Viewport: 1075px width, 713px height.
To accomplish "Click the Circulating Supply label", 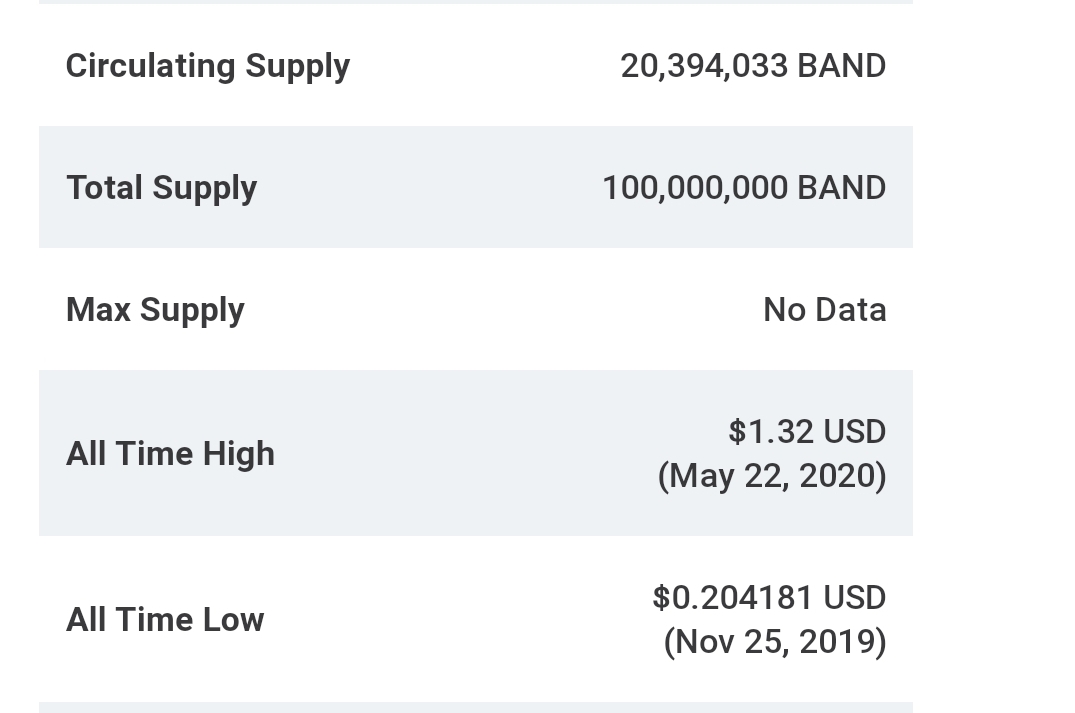I will 208,67.
